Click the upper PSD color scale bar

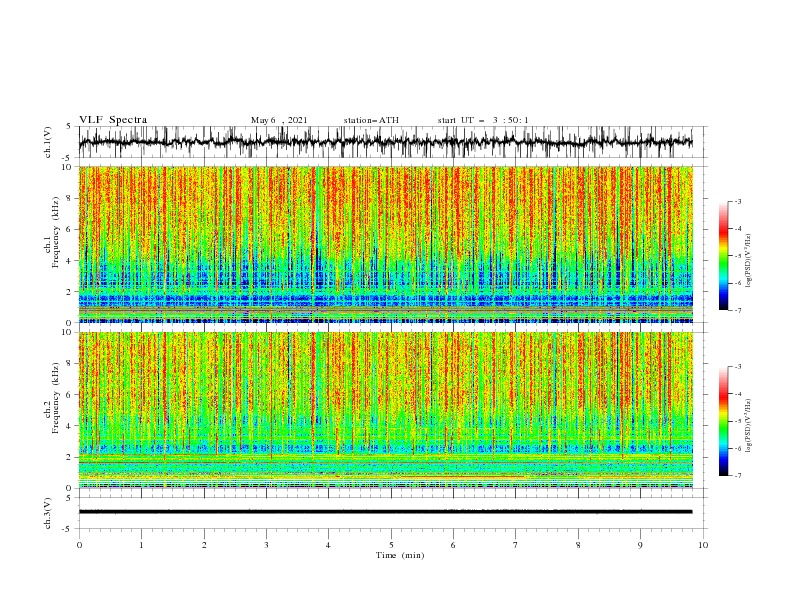click(x=723, y=256)
